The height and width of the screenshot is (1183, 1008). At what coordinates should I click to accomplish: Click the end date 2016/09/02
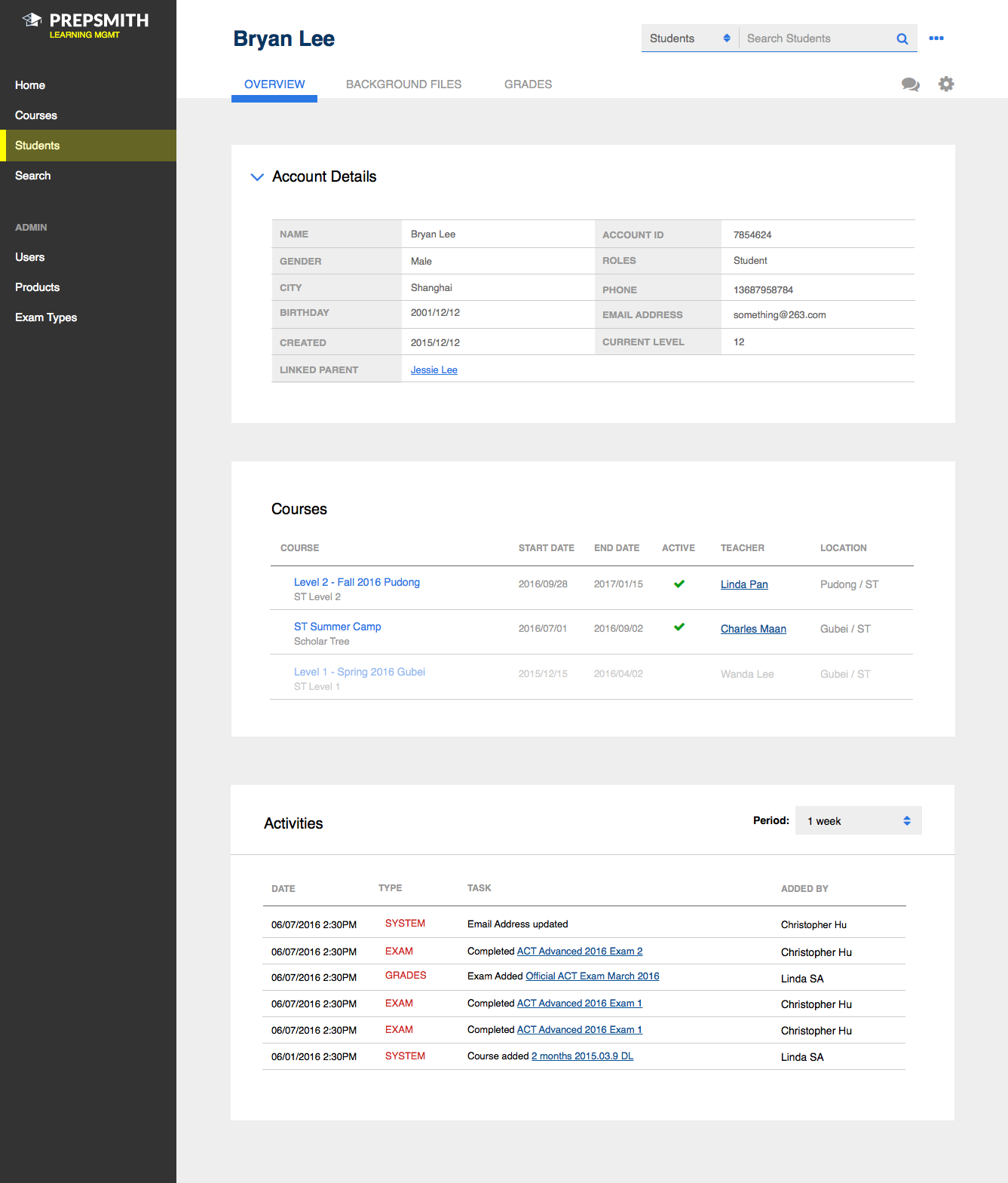pos(618,628)
